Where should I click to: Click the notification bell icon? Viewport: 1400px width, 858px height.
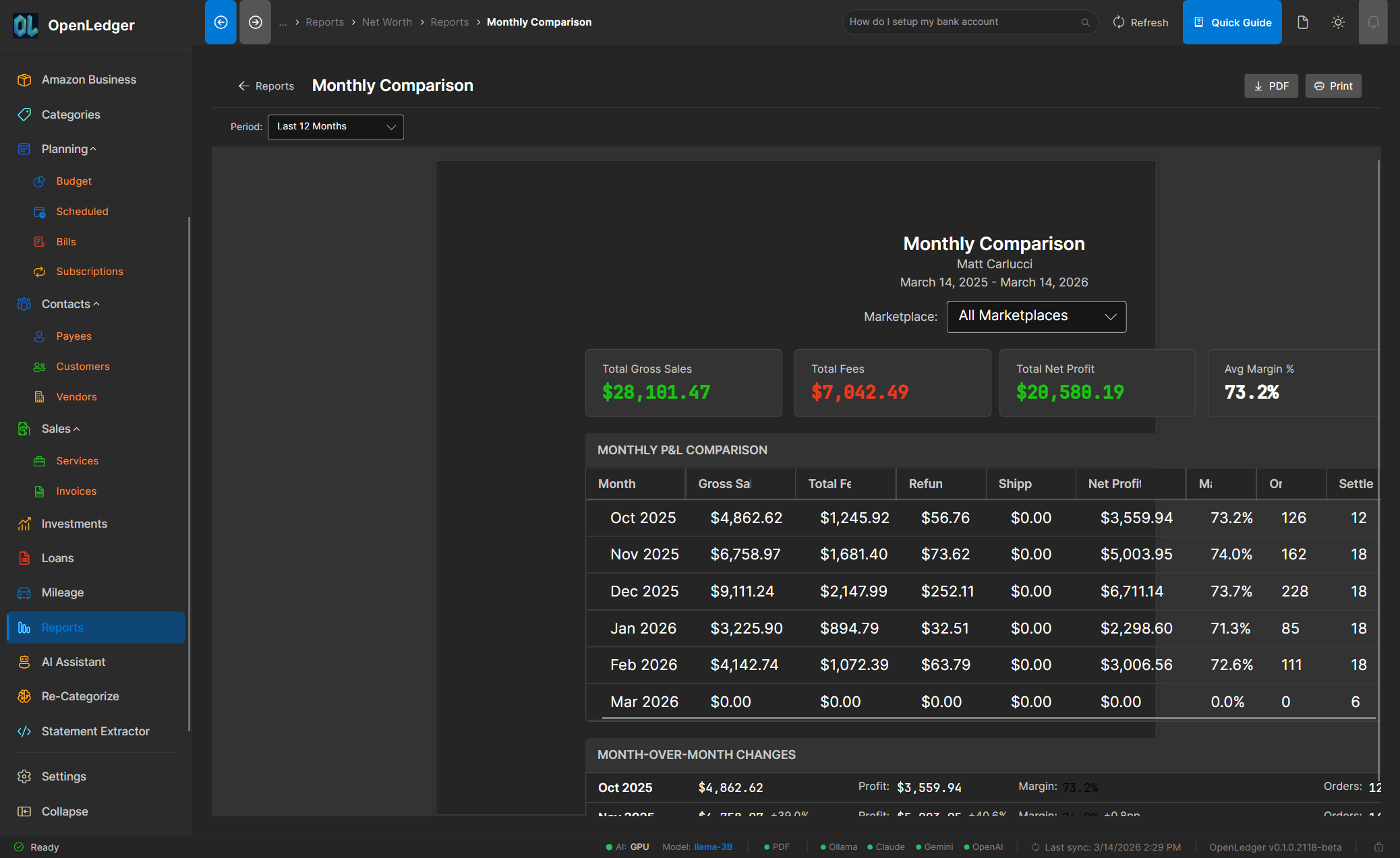(1374, 22)
